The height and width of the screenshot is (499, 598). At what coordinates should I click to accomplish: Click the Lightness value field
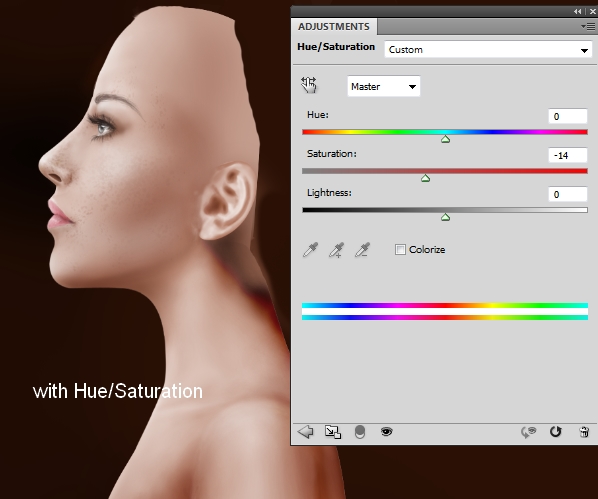pyautogui.click(x=567, y=194)
